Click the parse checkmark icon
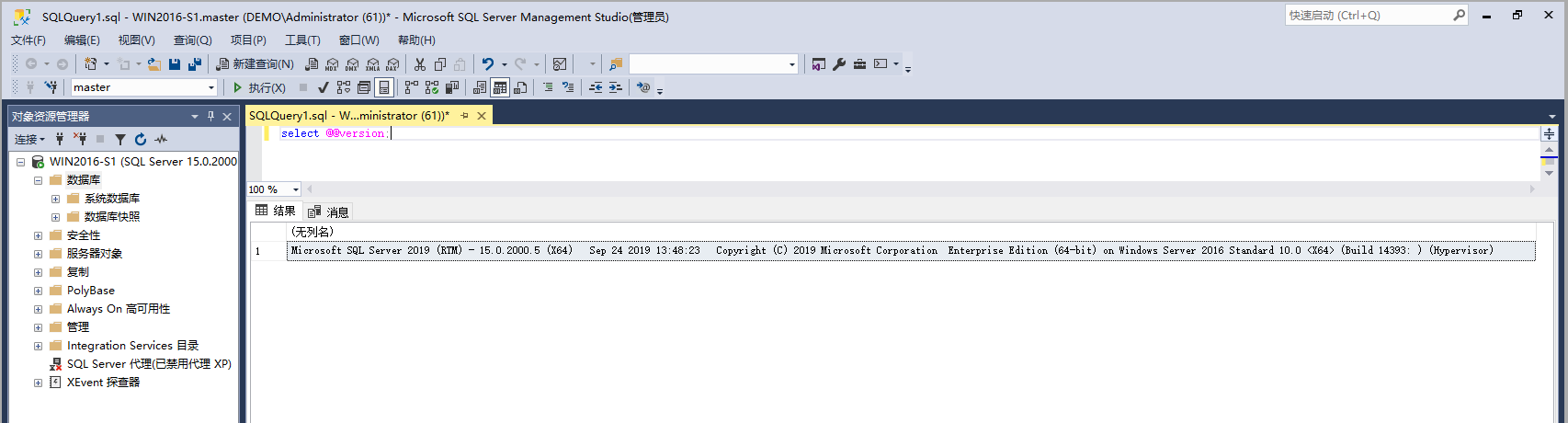 323,87
